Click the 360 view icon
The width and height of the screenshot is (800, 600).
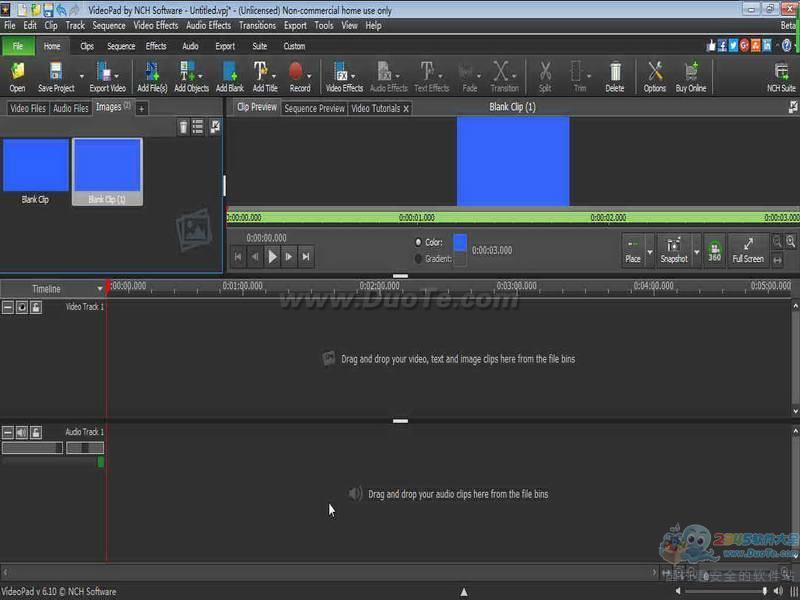714,250
